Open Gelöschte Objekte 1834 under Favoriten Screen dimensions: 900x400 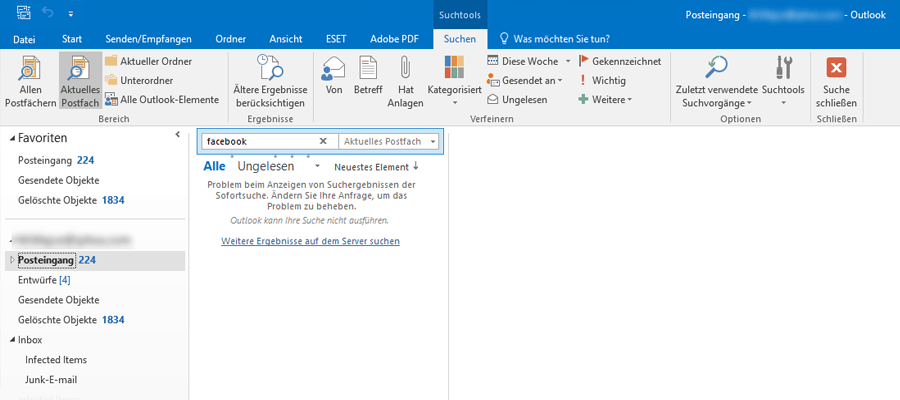point(71,200)
